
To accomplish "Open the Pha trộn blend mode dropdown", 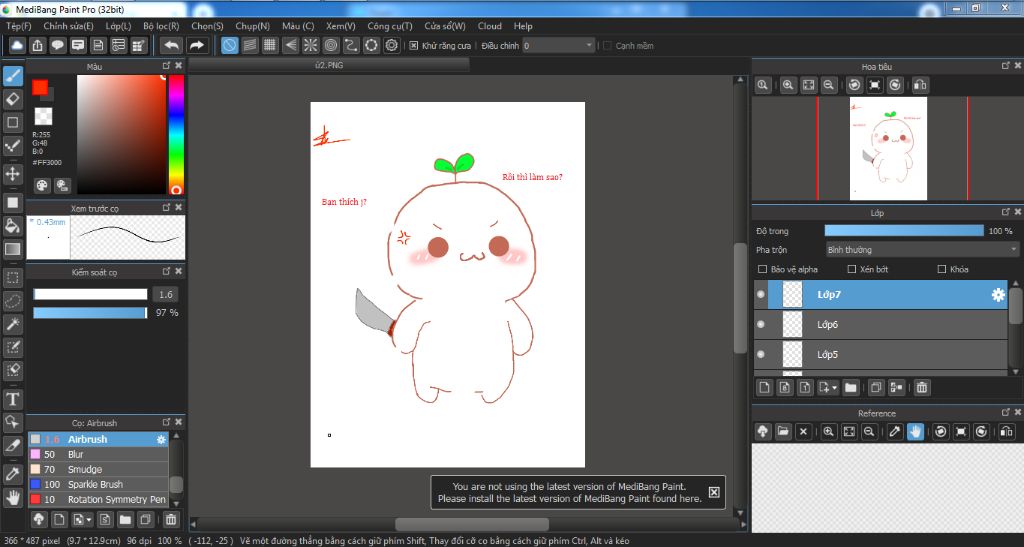I will [x=921, y=250].
